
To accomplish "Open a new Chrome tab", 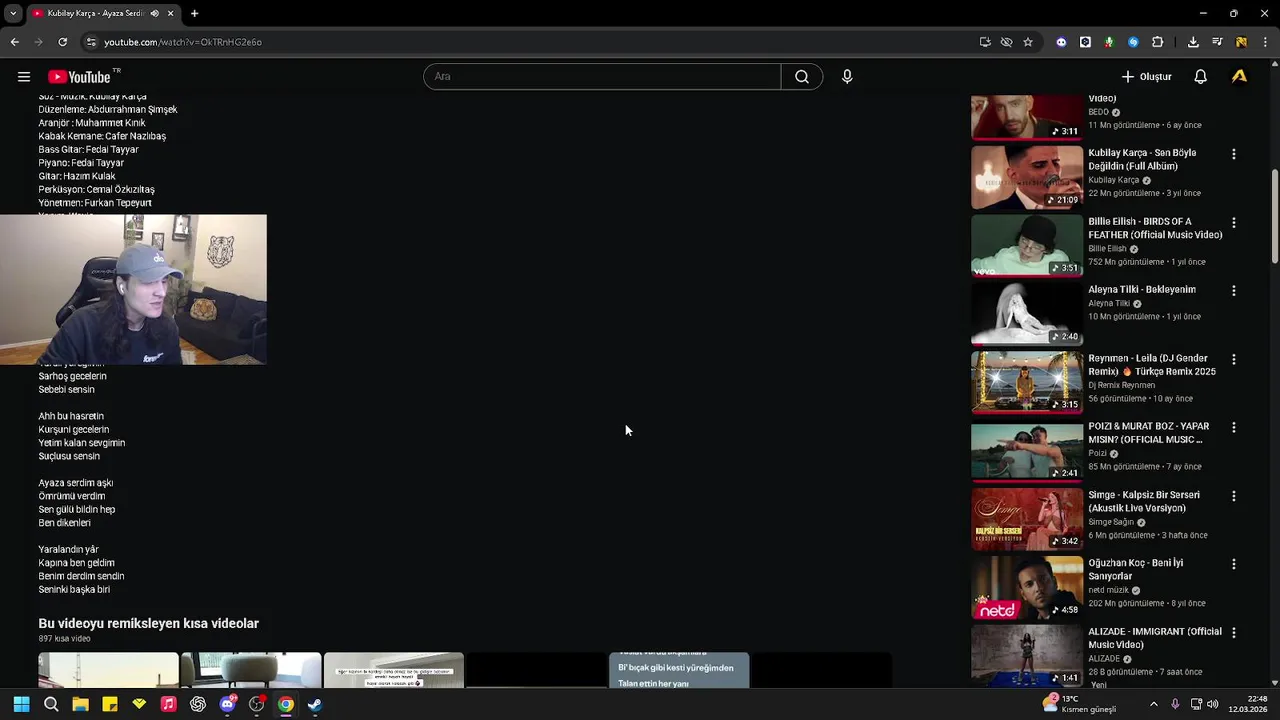I will (194, 13).
